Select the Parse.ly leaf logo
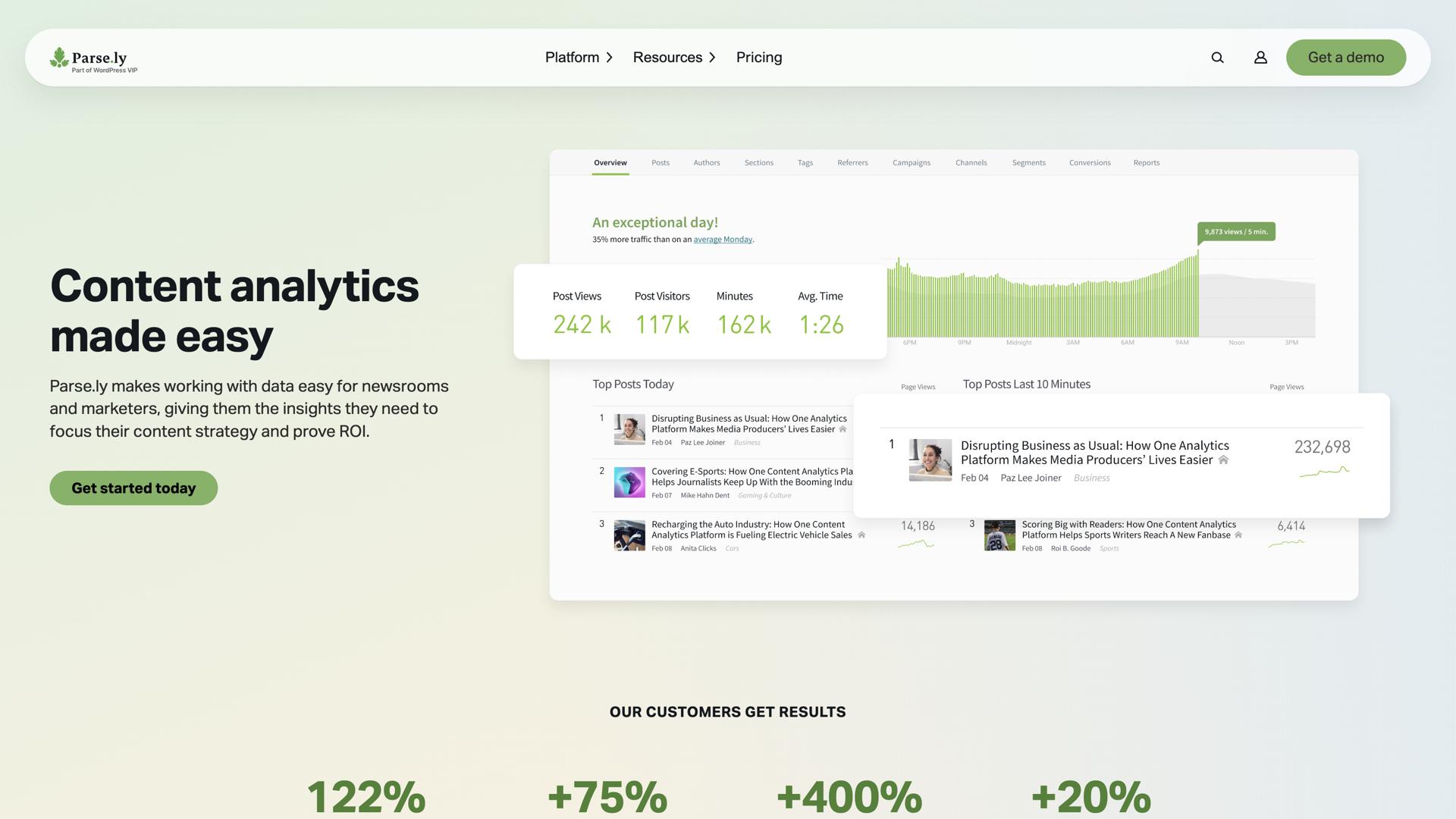Viewport: 1456px width, 819px height. [x=59, y=55]
